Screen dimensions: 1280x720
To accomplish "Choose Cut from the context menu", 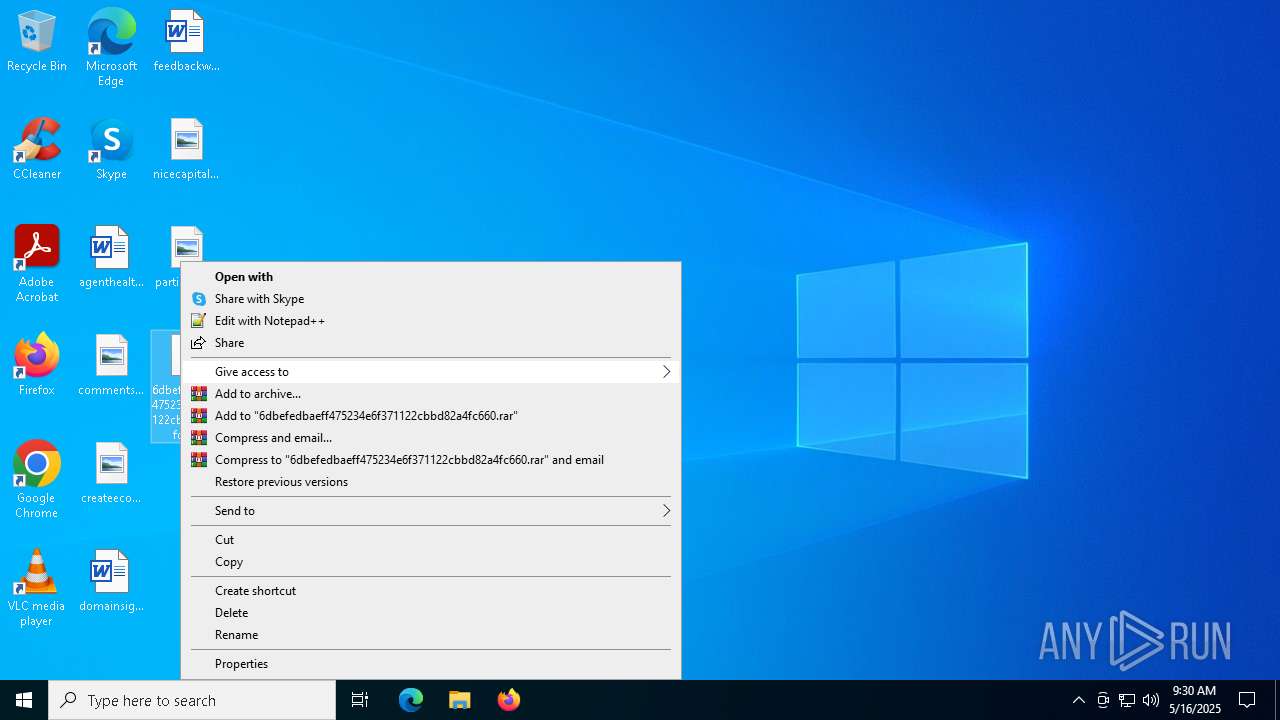I will (x=430, y=540).
